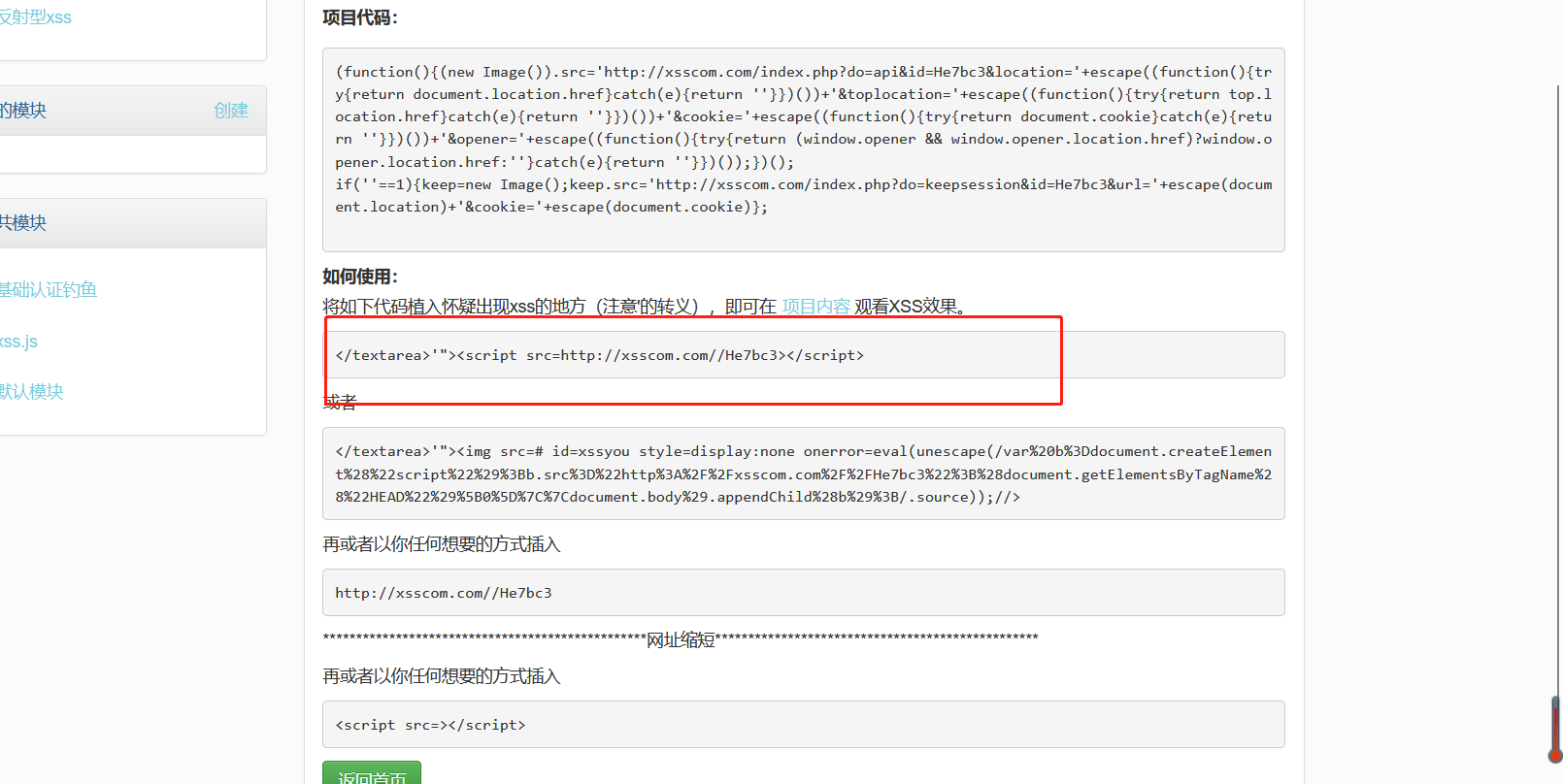The image size is (1563, 784).
Task: Click the http://xsscom.com//He7bc3 URL box
Action: point(803,593)
